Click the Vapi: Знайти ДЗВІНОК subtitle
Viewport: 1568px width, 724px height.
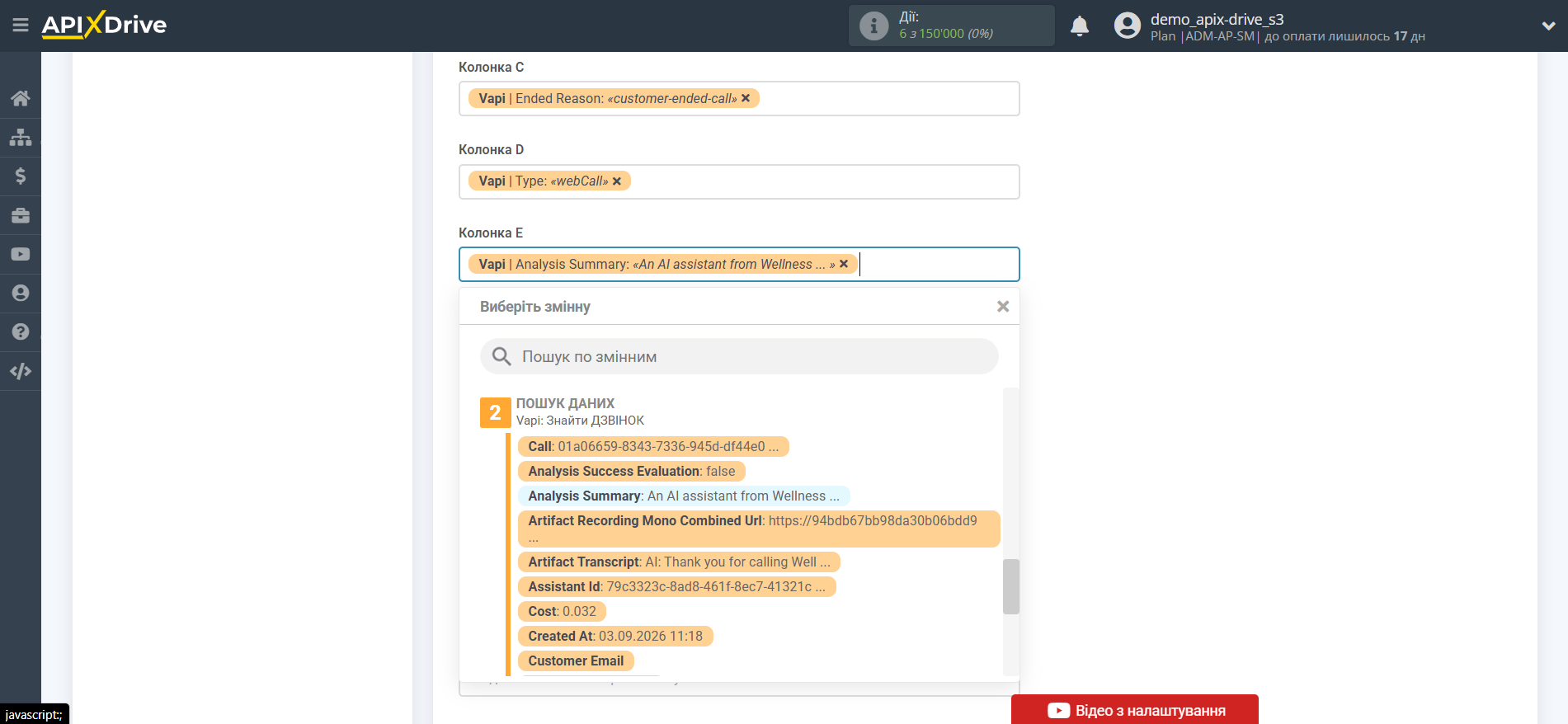581,421
